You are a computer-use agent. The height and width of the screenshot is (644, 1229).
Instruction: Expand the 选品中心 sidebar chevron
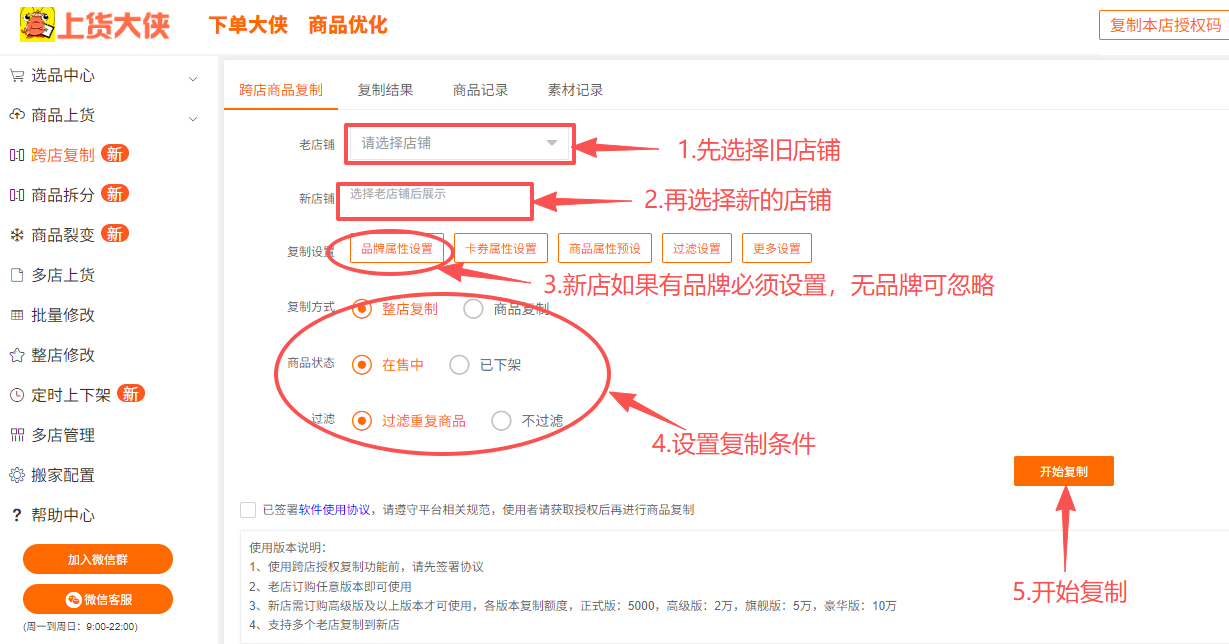(x=193, y=77)
